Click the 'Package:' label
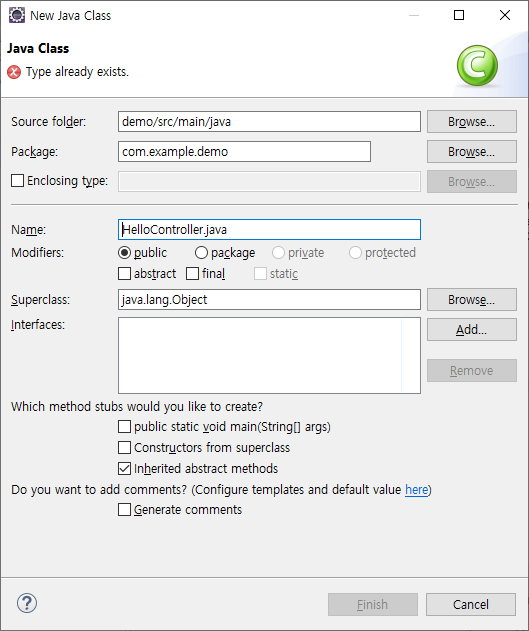This screenshot has width=529, height=631. (x=35, y=151)
